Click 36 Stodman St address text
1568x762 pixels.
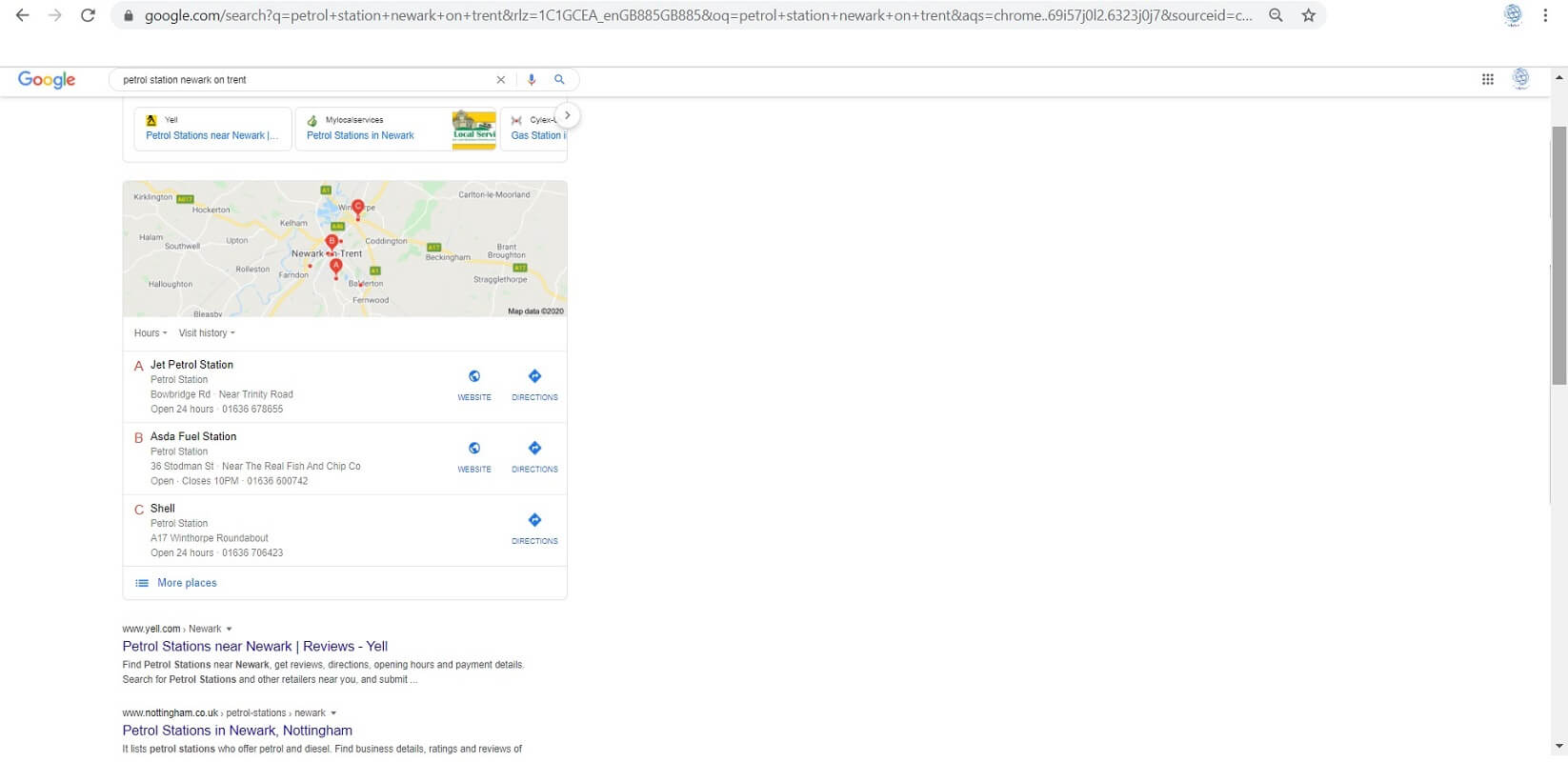[x=182, y=467]
